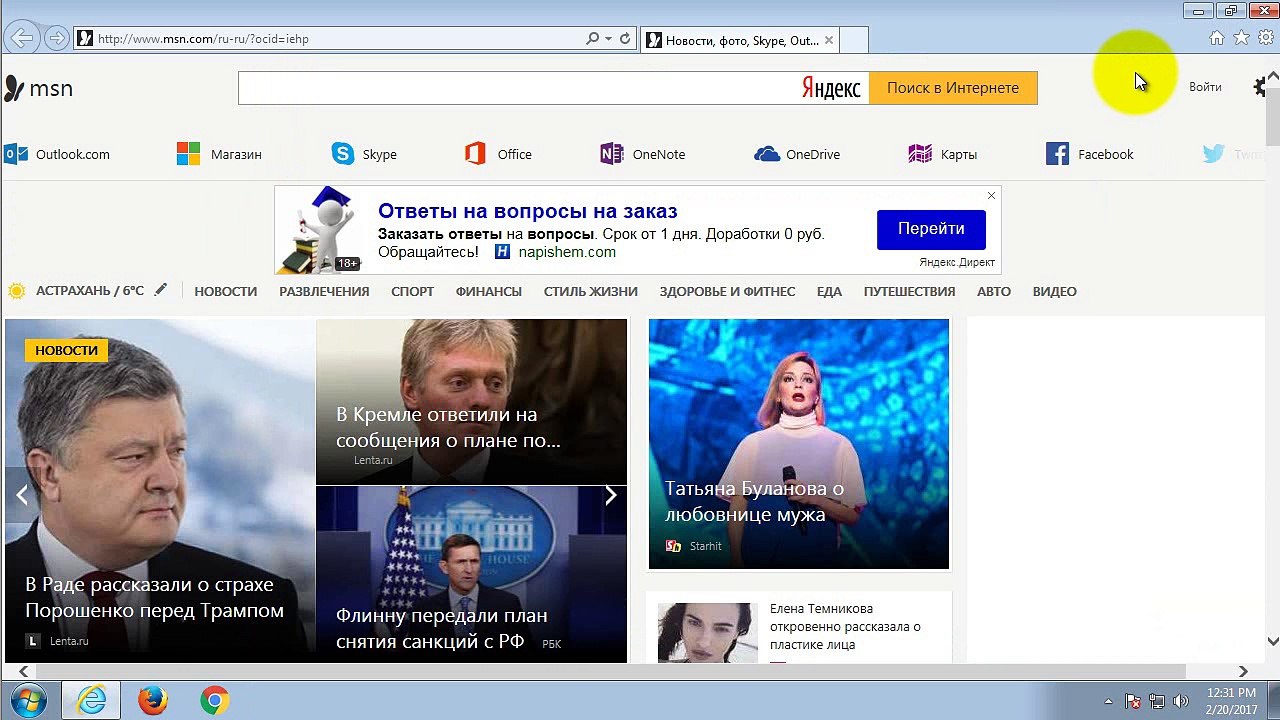Click the yellow "НОВОСТИ" badge

(x=67, y=350)
